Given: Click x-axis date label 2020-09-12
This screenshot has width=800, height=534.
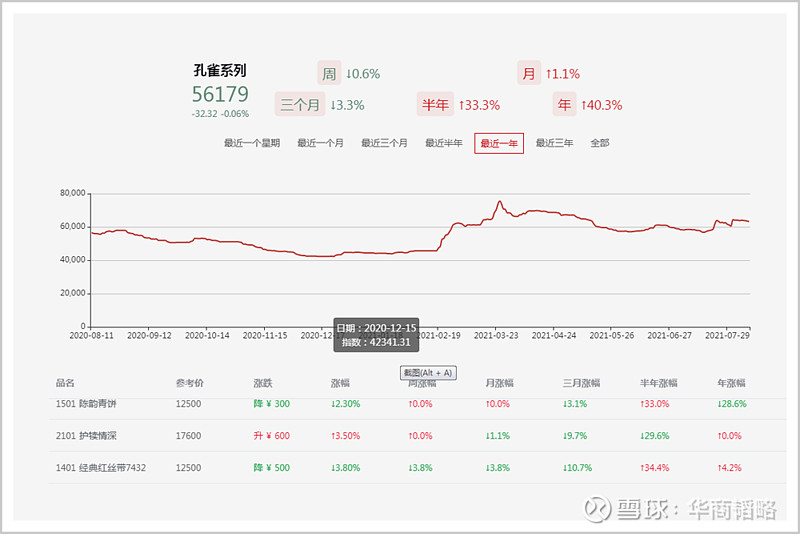Looking at the screenshot, I should [x=149, y=336].
